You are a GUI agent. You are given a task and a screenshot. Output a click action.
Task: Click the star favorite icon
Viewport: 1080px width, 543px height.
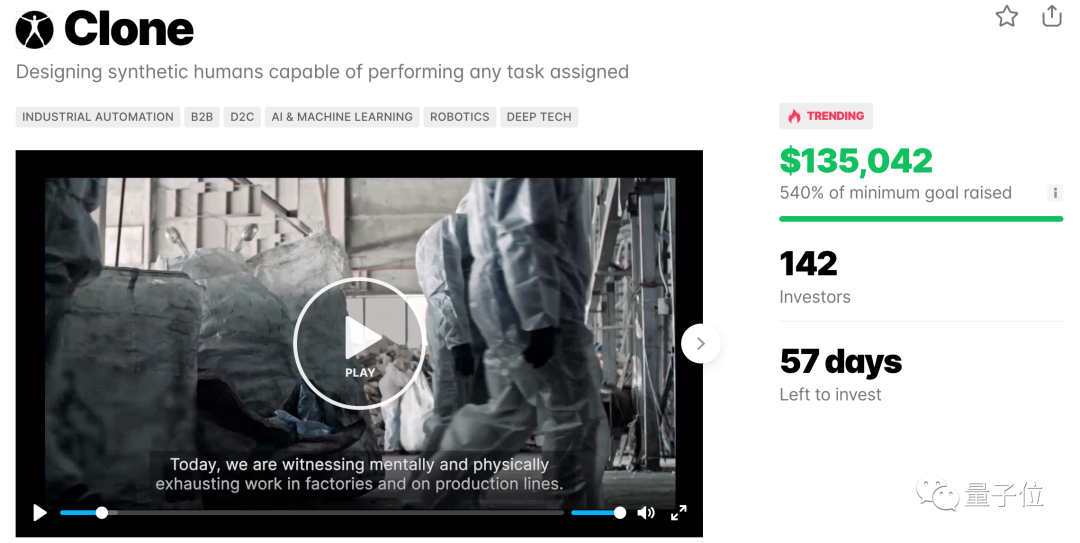point(1006,16)
